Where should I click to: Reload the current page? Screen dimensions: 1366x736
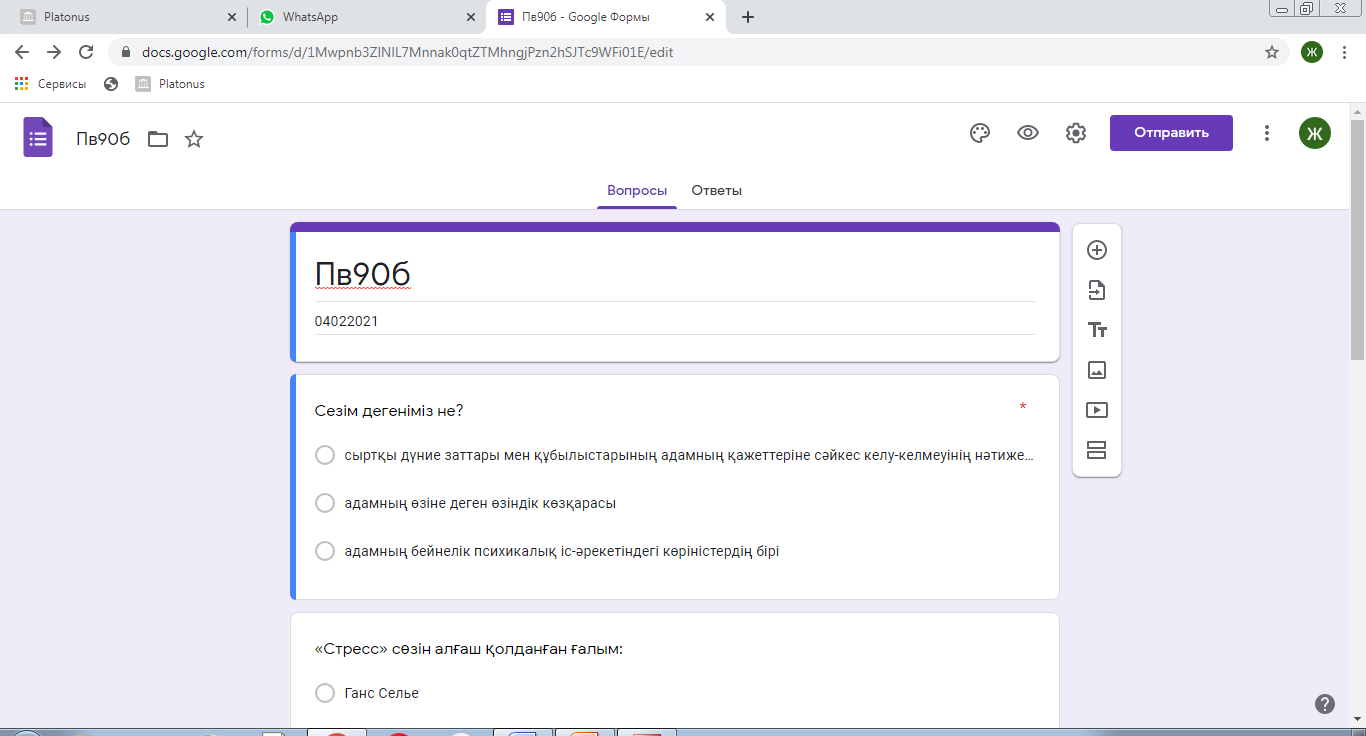tap(86, 52)
